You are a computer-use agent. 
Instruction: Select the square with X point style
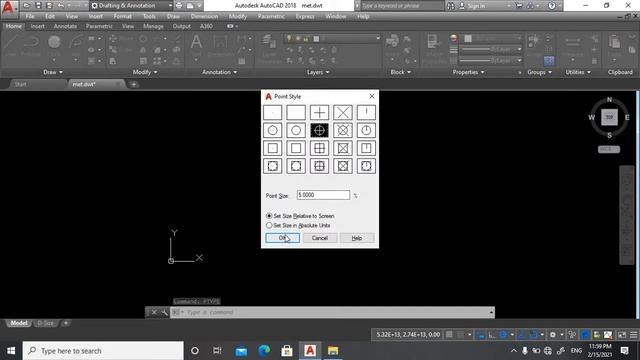[x=343, y=148]
